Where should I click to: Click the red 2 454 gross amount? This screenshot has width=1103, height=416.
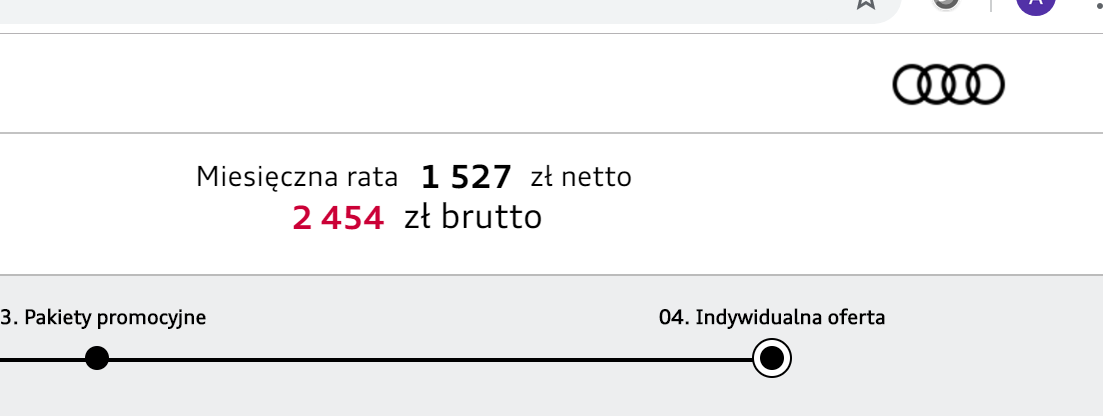(x=338, y=218)
